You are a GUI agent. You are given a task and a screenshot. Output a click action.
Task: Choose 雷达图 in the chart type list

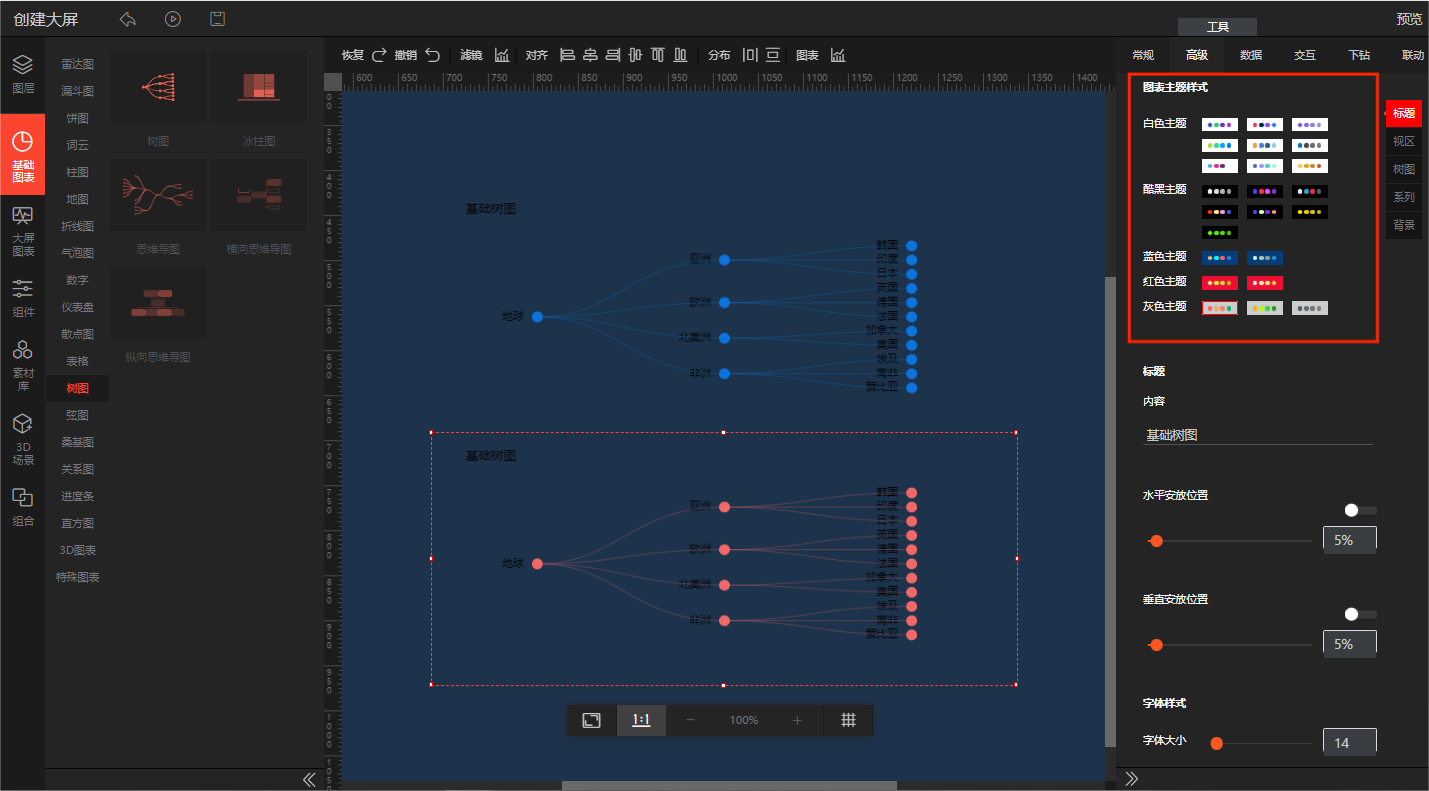coord(77,64)
